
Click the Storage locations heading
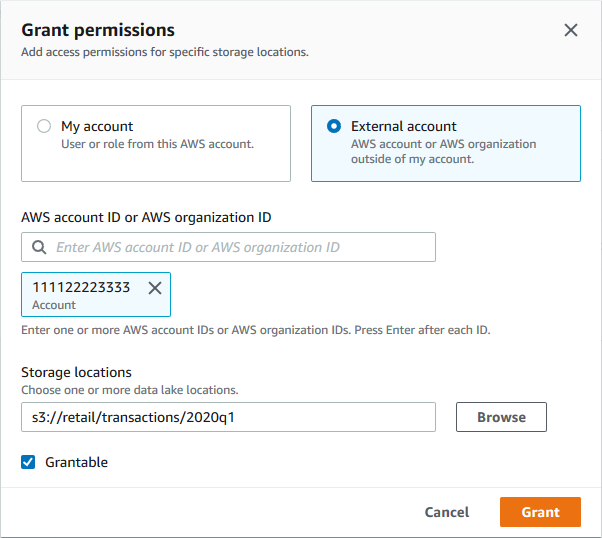pos(76,373)
